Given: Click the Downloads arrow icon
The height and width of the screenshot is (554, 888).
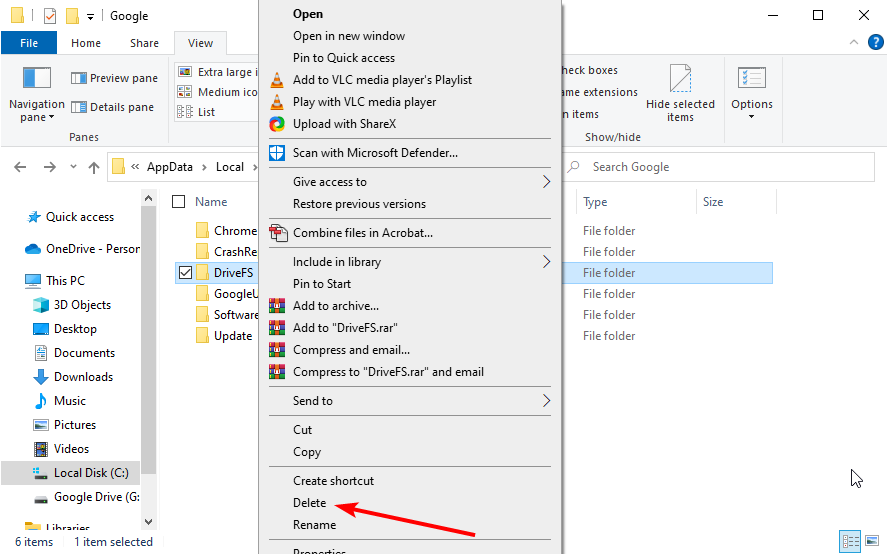Looking at the screenshot, I should [x=41, y=377].
